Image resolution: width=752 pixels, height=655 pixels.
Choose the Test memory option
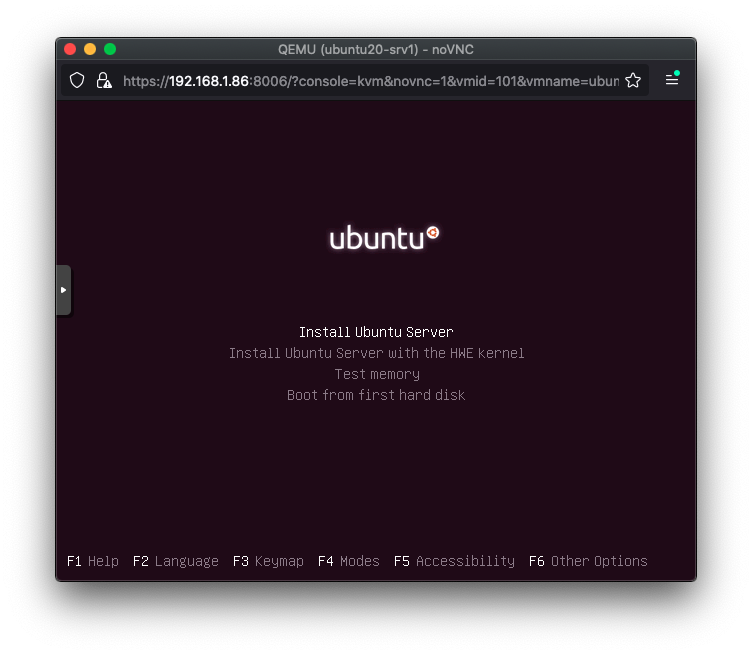tap(377, 374)
